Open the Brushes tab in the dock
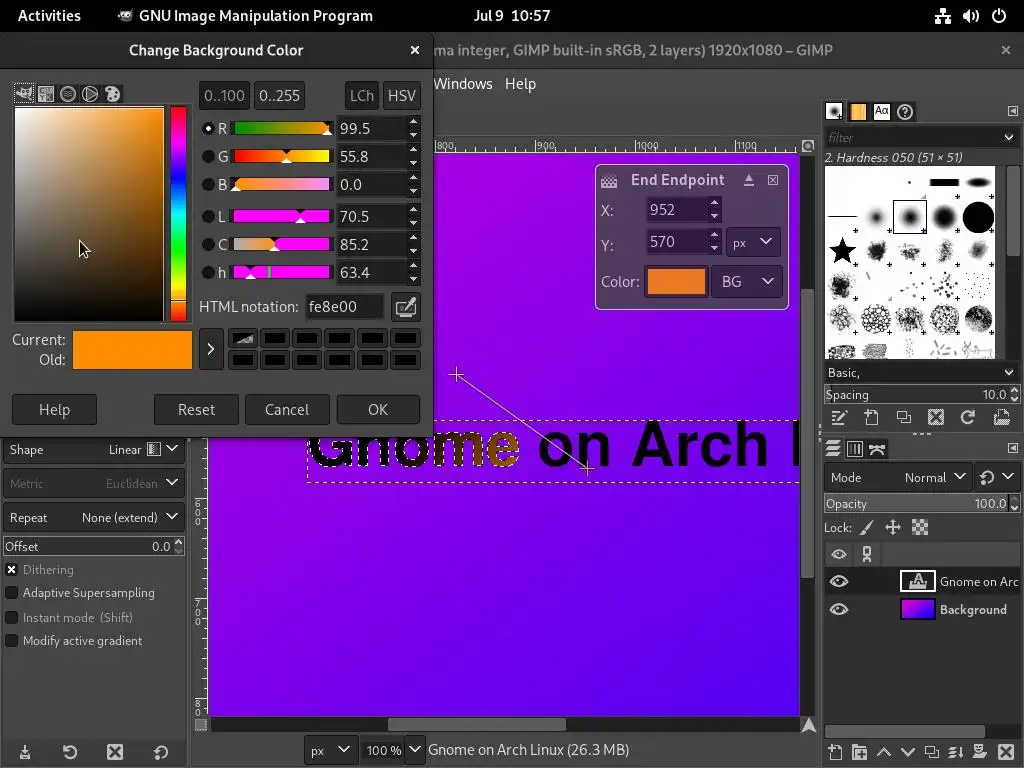 [833, 112]
